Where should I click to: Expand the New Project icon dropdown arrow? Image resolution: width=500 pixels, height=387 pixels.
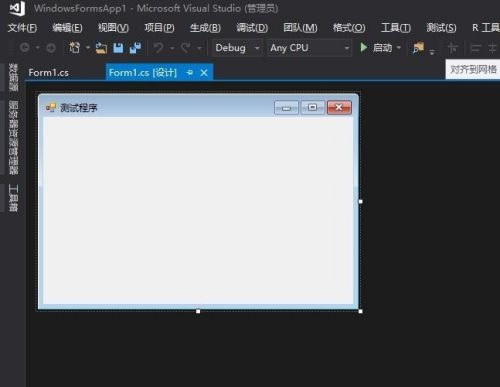pyautogui.click(x=88, y=48)
